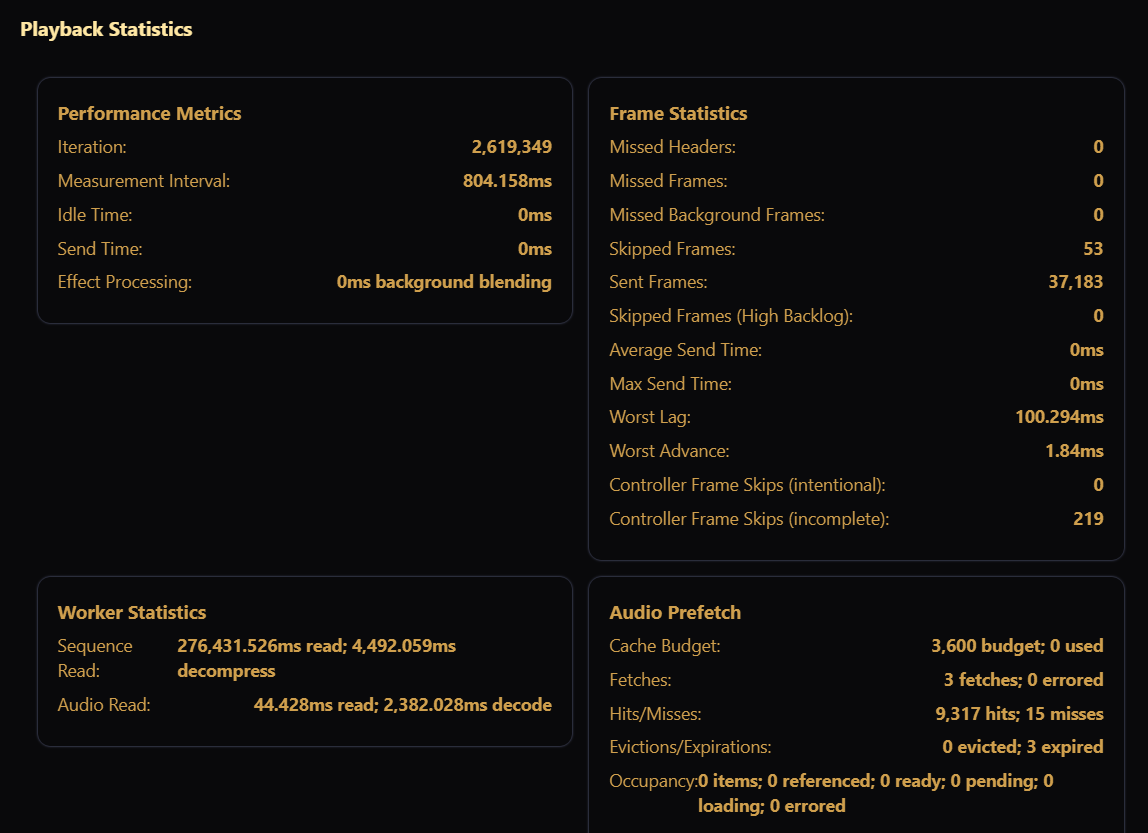
Task: Click the Iteration label
Action: click(92, 147)
